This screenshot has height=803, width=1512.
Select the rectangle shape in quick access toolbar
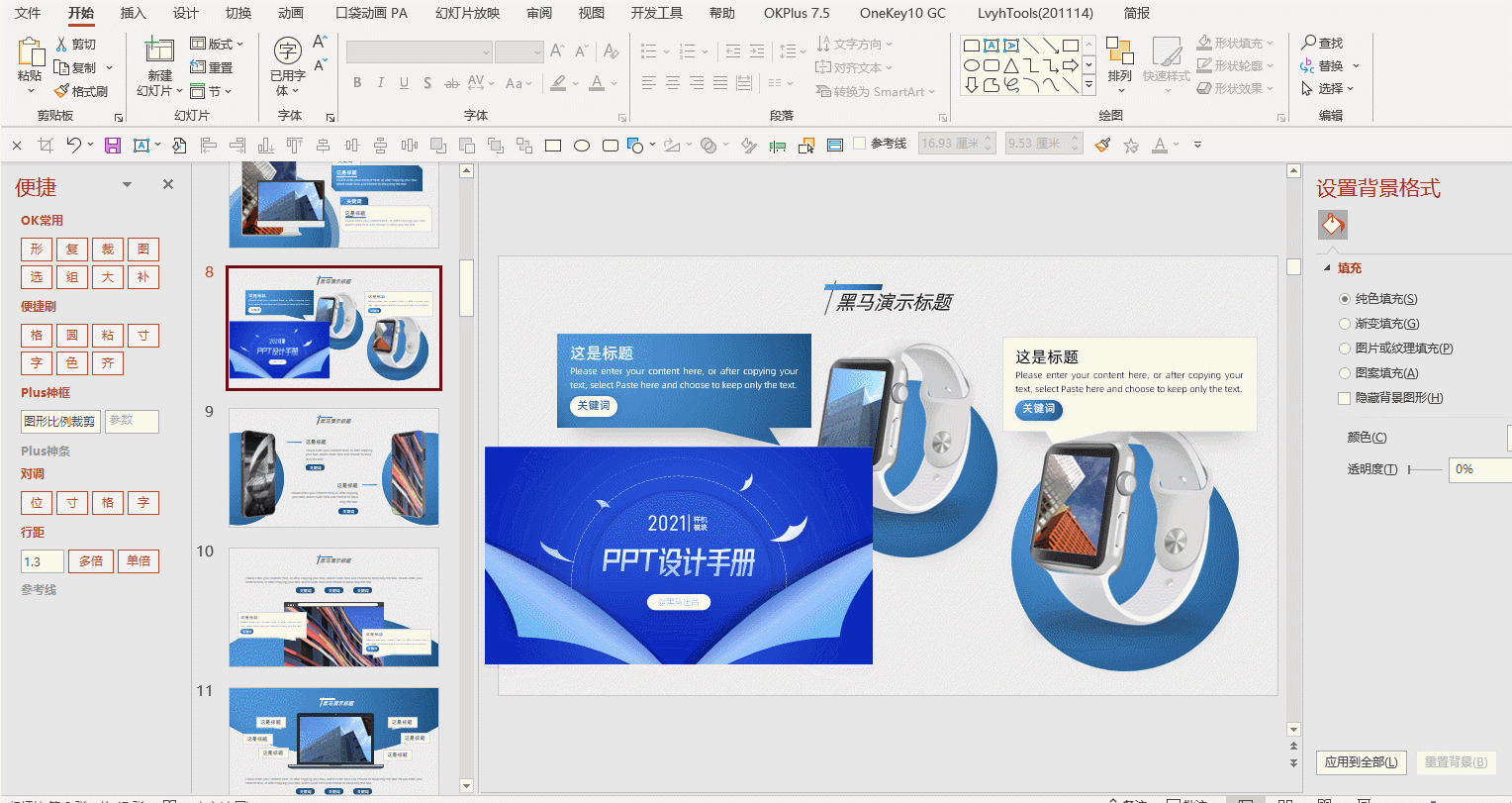click(553, 146)
